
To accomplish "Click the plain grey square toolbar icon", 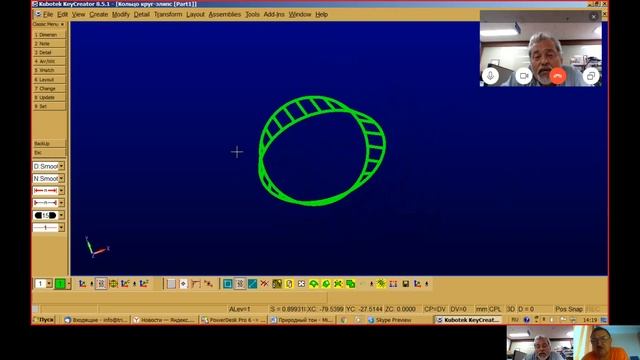I will (171, 284).
